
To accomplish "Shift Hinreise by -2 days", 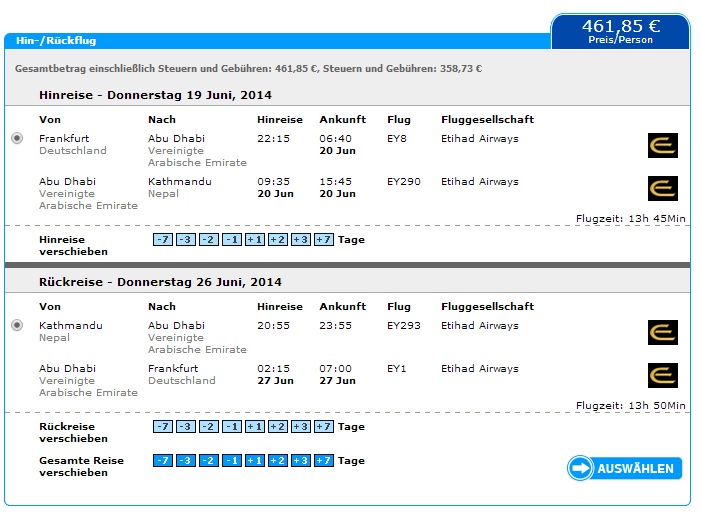I will (209, 240).
